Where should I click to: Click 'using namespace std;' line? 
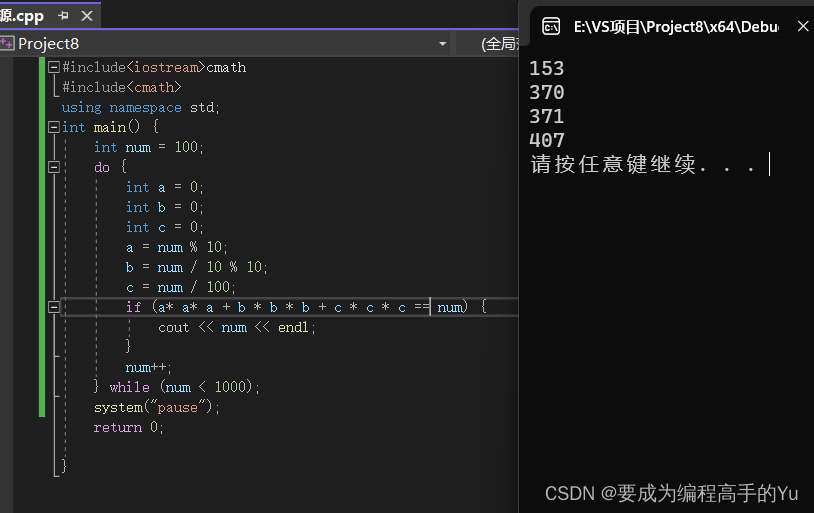(x=141, y=107)
